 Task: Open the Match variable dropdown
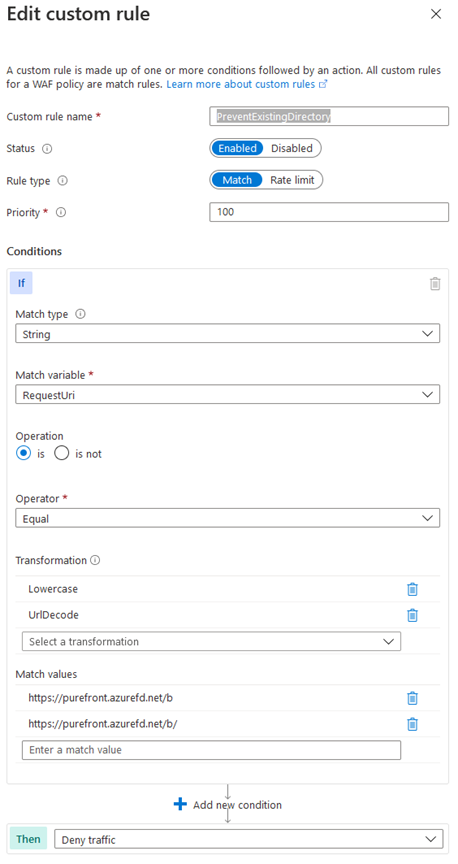click(x=228, y=395)
